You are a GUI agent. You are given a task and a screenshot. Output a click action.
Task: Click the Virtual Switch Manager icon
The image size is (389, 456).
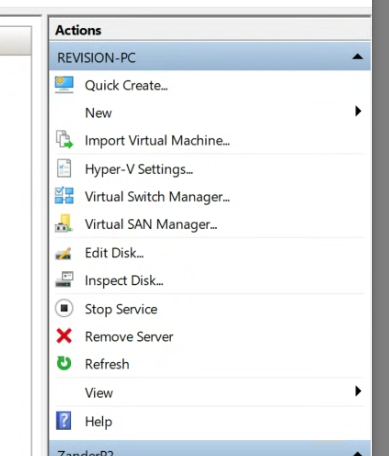point(64,196)
